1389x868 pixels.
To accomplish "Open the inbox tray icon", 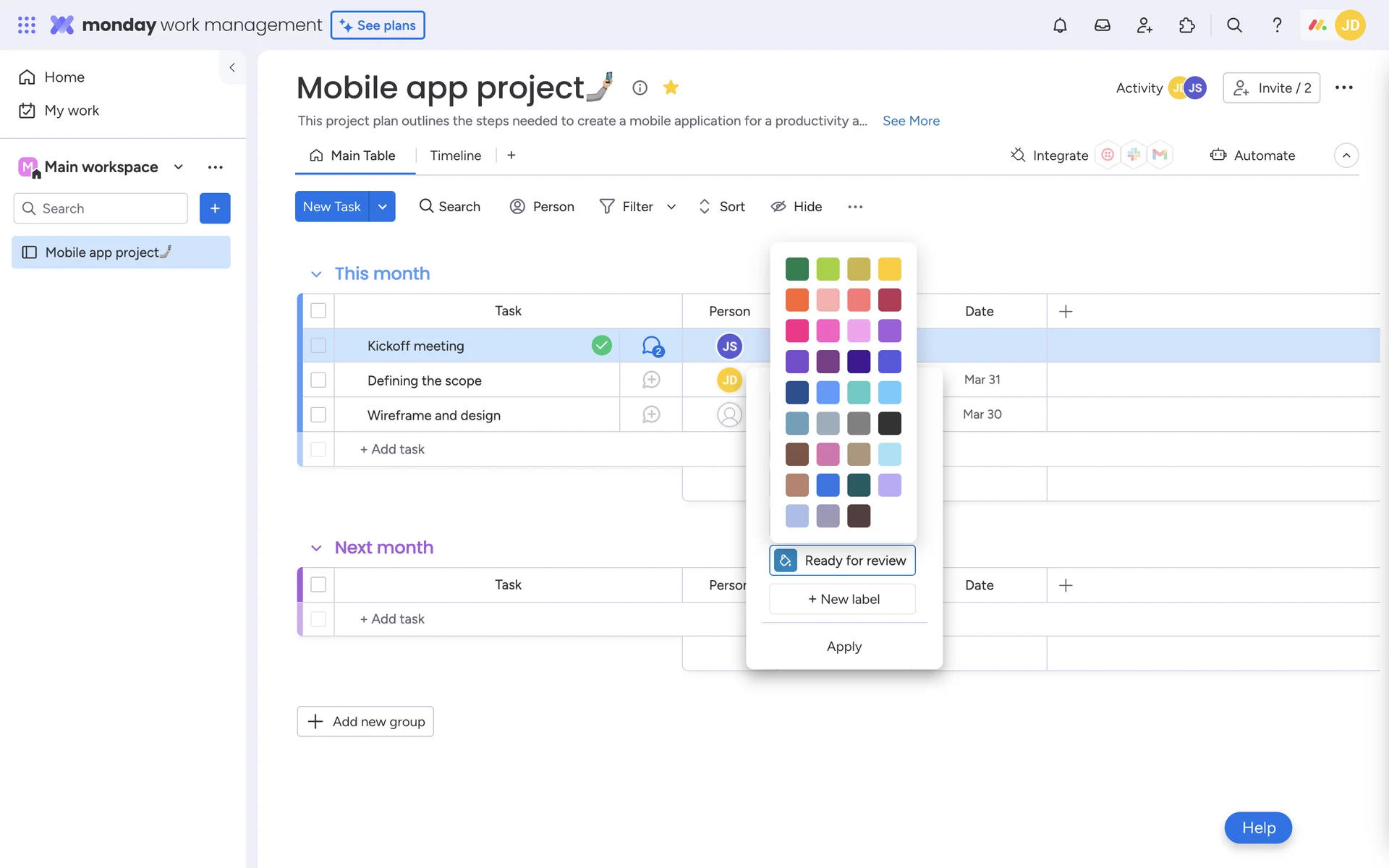I will [1102, 25].
